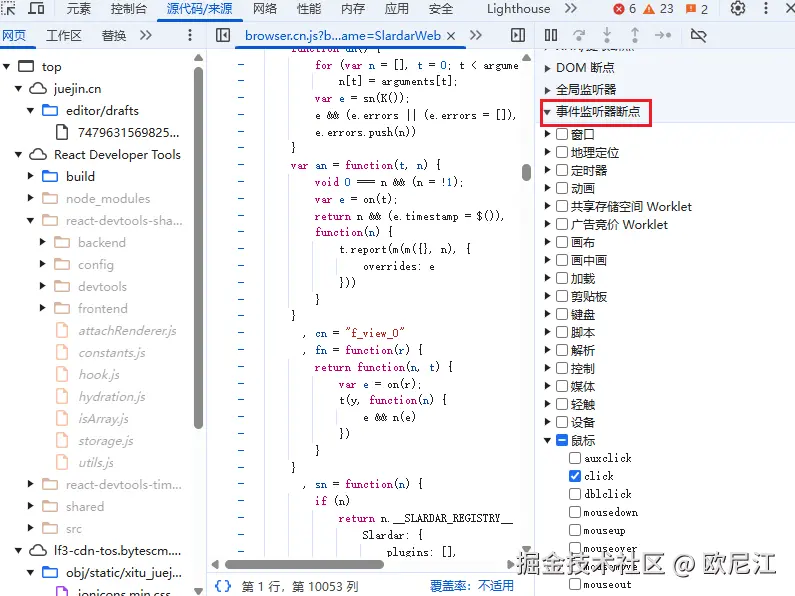Click the navigator tree vertical scrollbar
The height and width of the screenshot is (596, 795).
198,248
